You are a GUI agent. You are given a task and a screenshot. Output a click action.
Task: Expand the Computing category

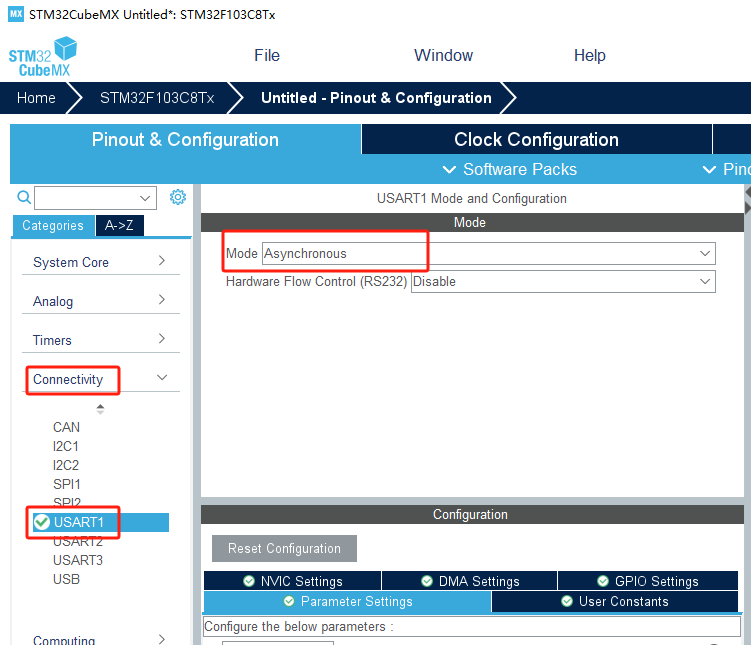pos(101,639)
